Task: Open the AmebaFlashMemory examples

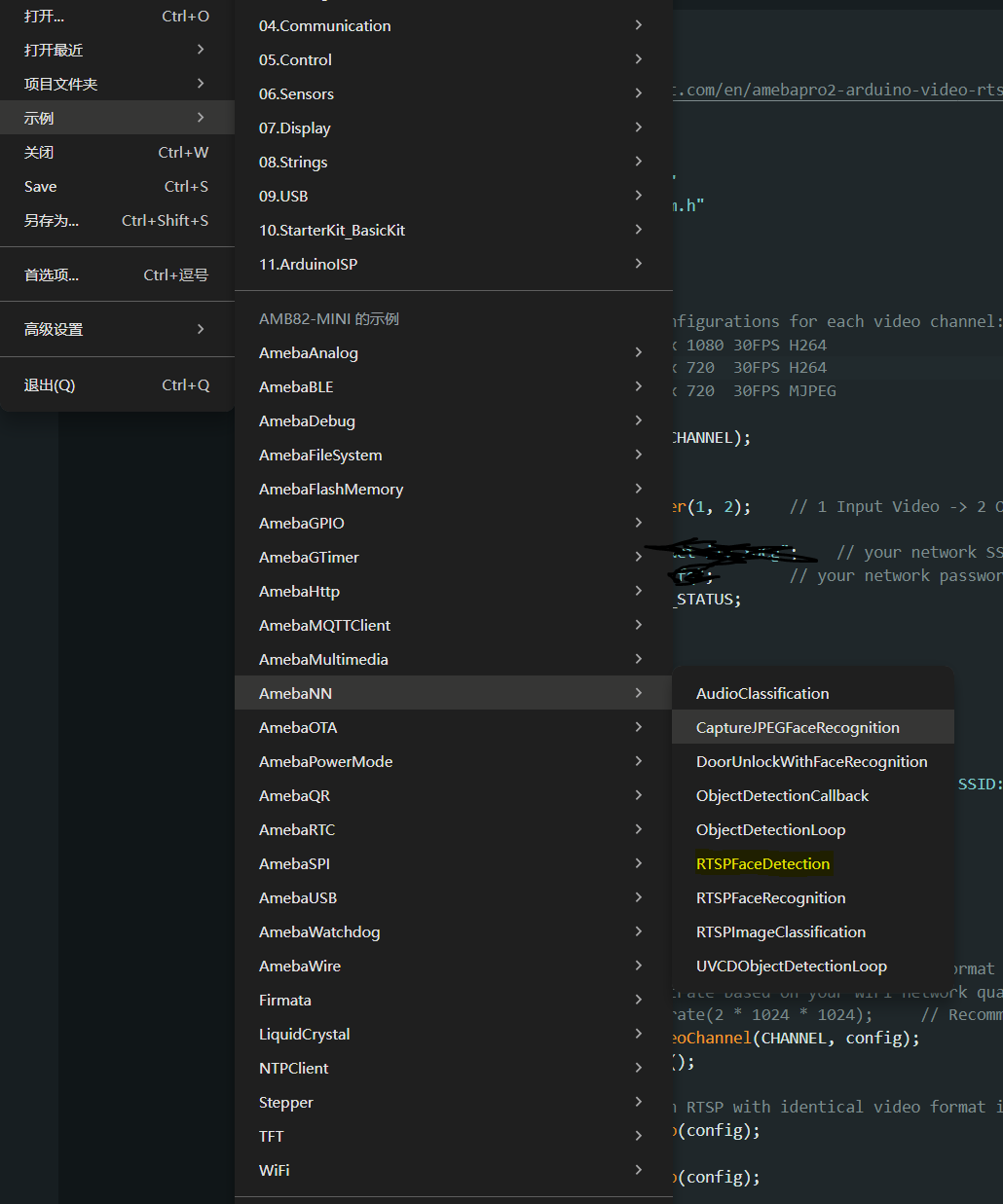Action: pyautogui.click(x=454, y=489)
